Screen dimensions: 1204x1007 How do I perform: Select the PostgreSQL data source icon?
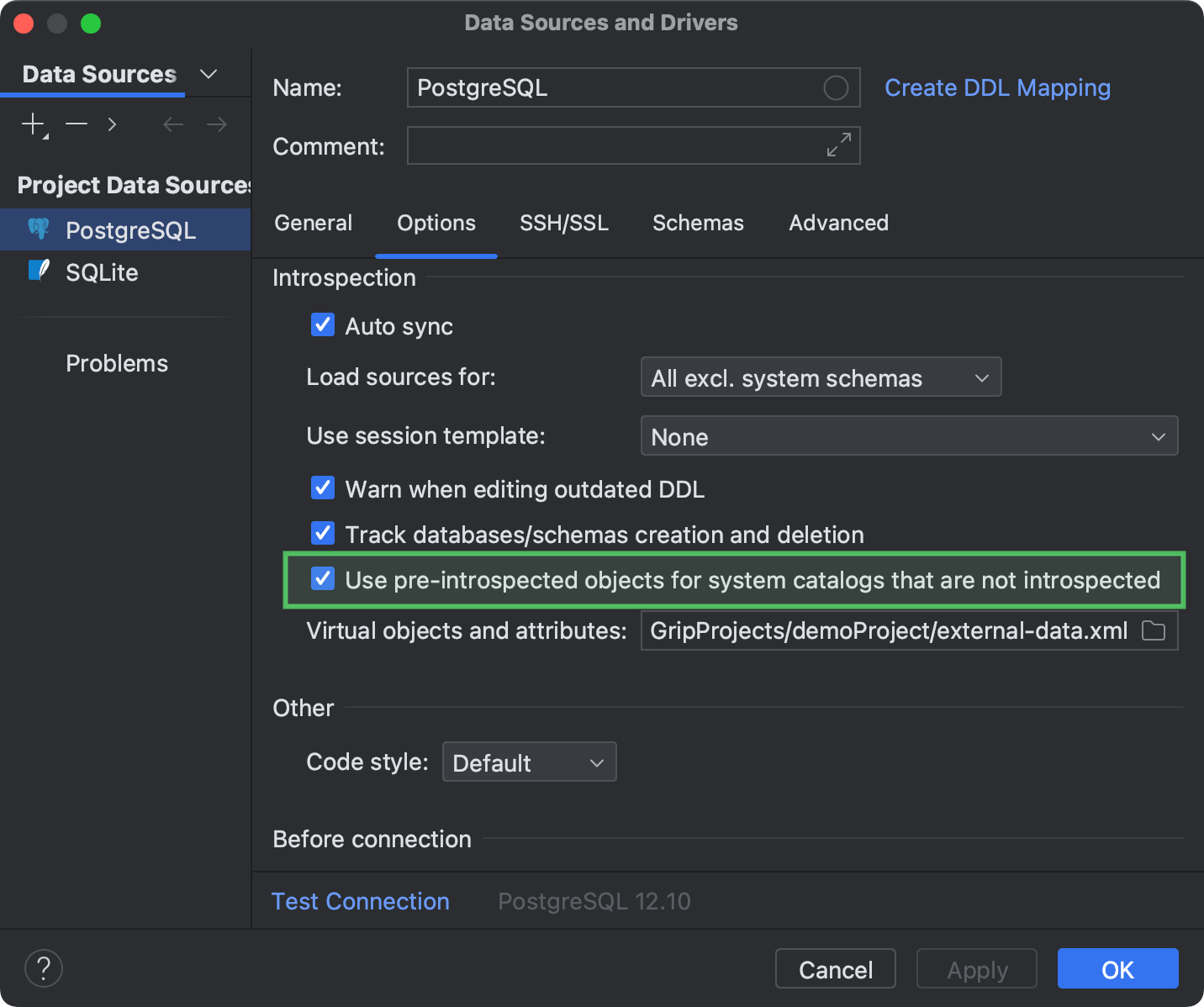coord(40,229)
